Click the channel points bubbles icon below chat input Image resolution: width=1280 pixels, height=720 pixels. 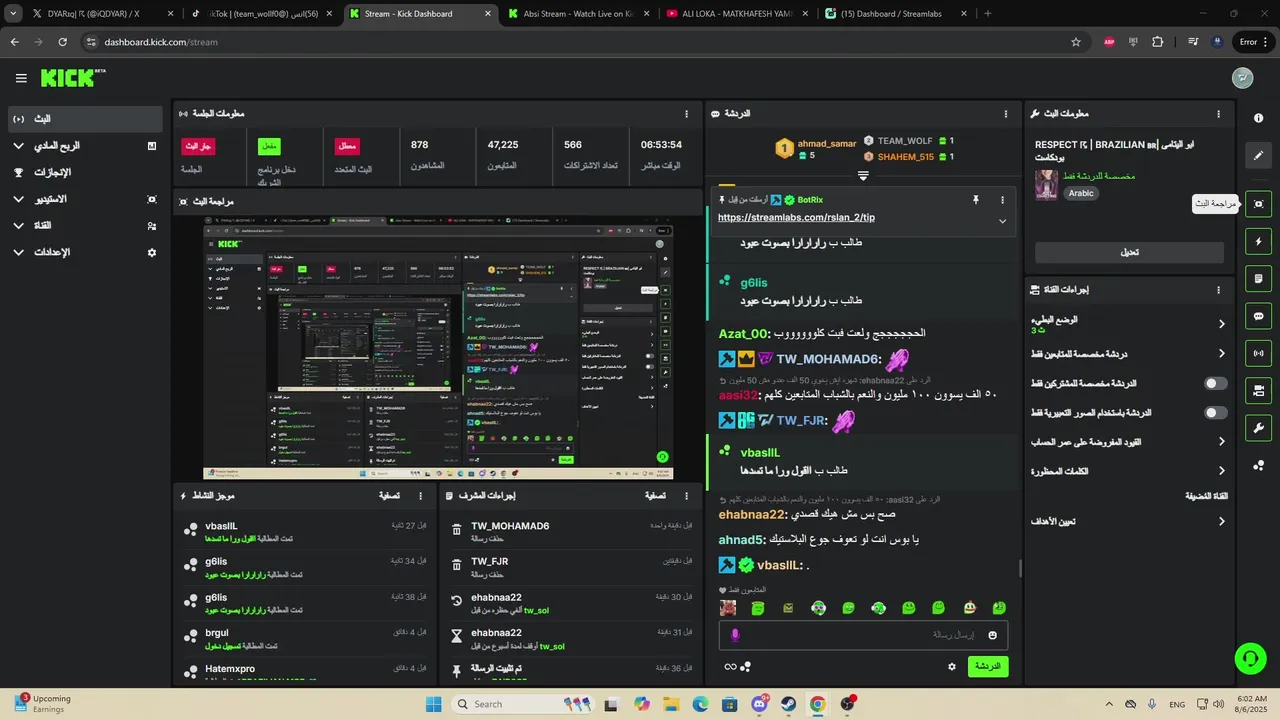tap(746, 667)
